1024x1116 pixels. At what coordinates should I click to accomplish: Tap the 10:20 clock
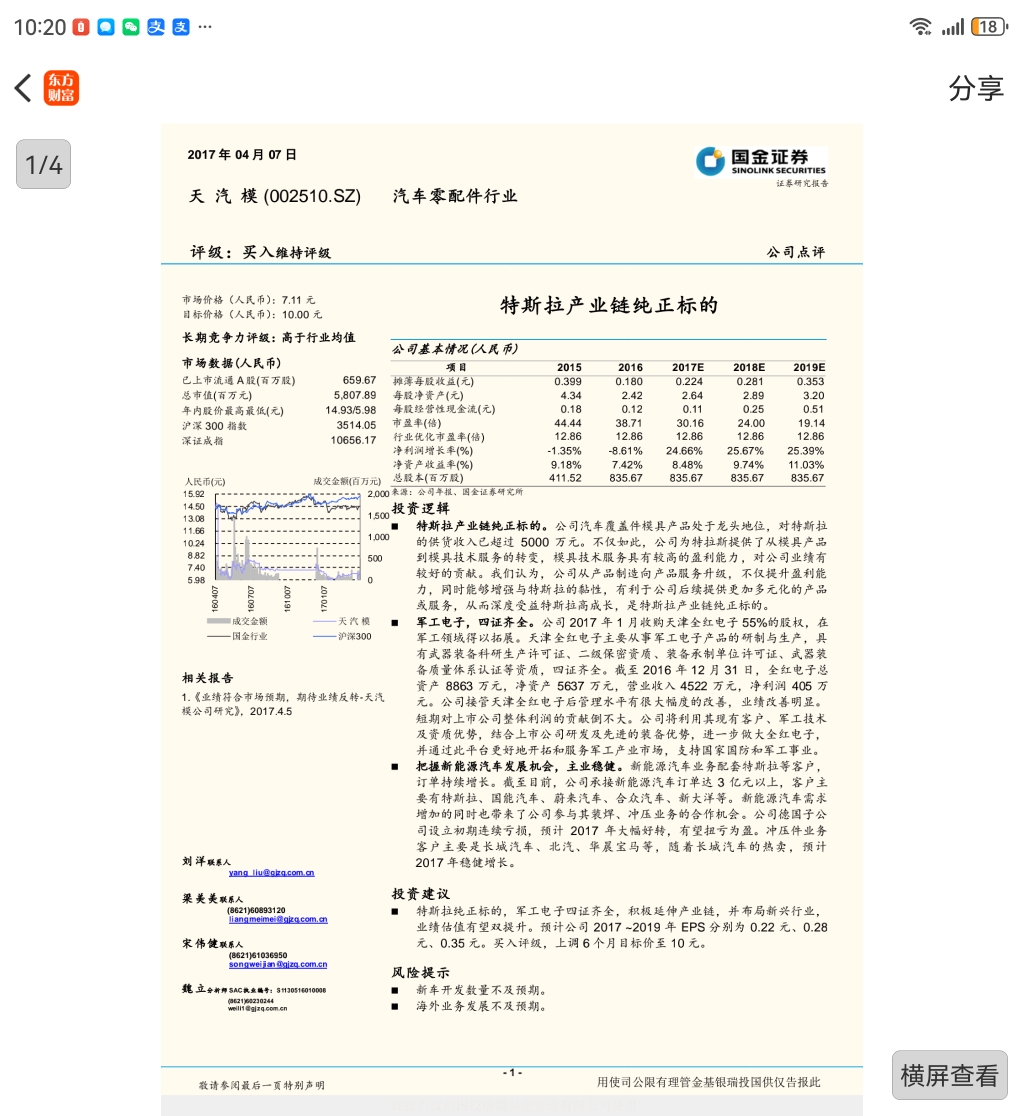(40, 27)
